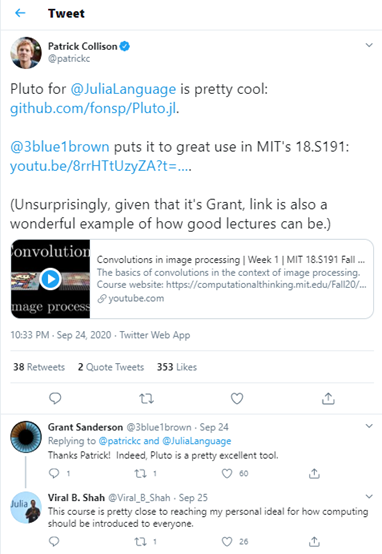Click the reply icon under main tweet
The height and width of the screenshot is (554, 382).
tap(55, 399)
